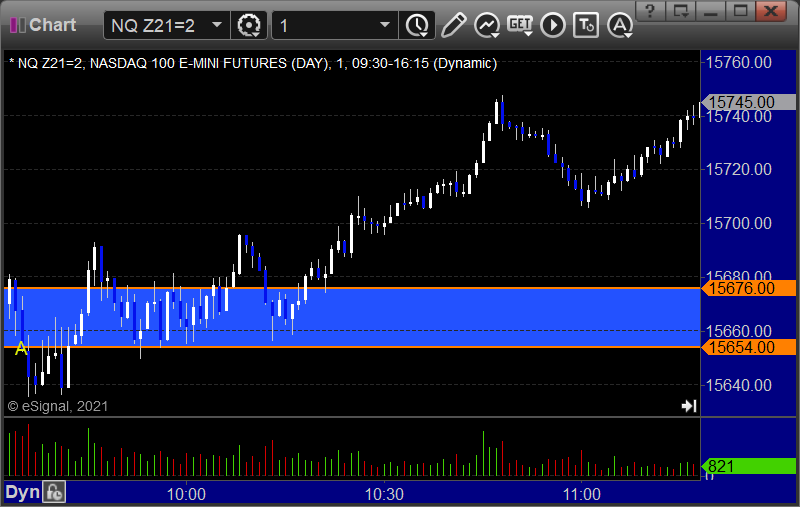The image size is (800, 507).
Task: Open the alerts A icon
Action: [620, 26]
